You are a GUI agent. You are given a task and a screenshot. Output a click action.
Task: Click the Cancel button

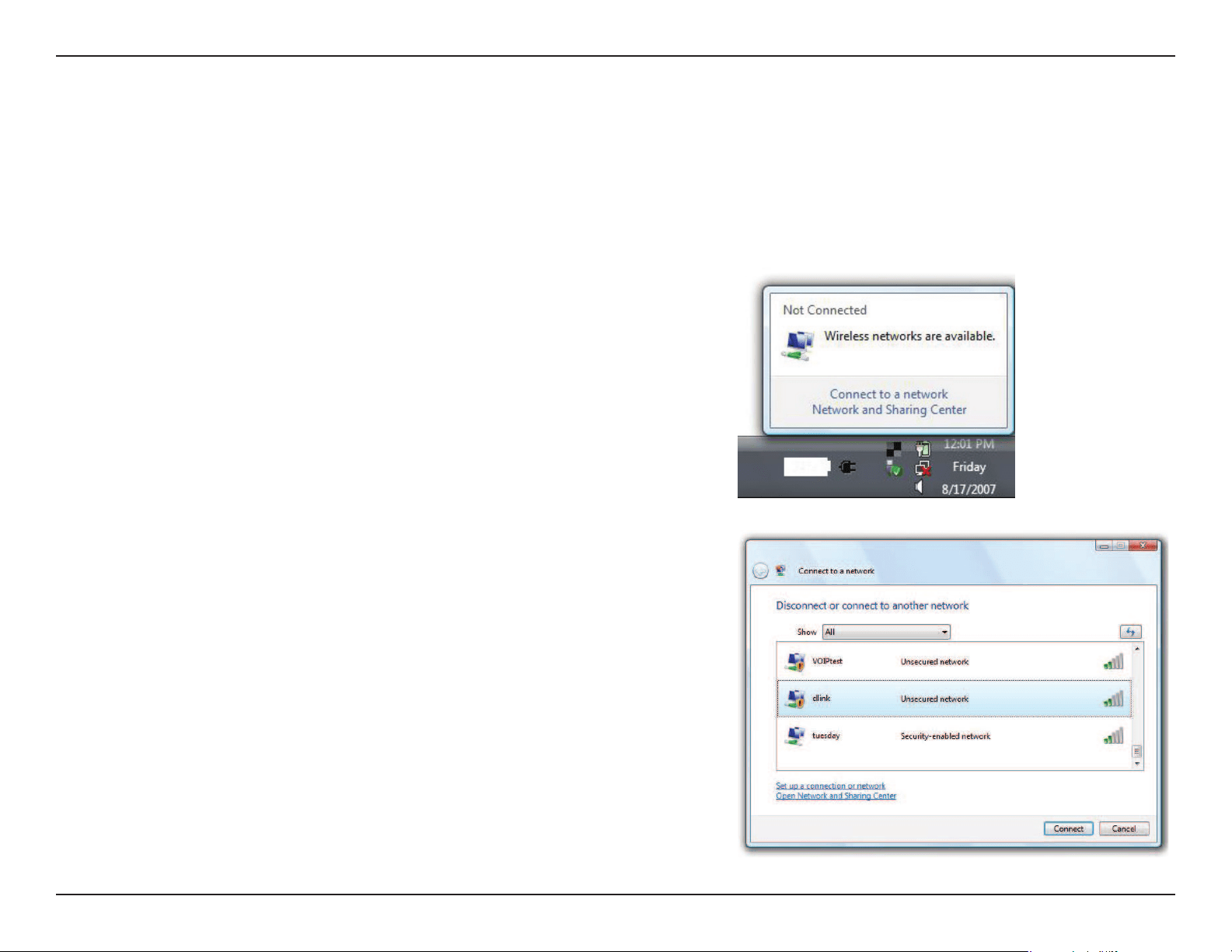[1124, 828]
